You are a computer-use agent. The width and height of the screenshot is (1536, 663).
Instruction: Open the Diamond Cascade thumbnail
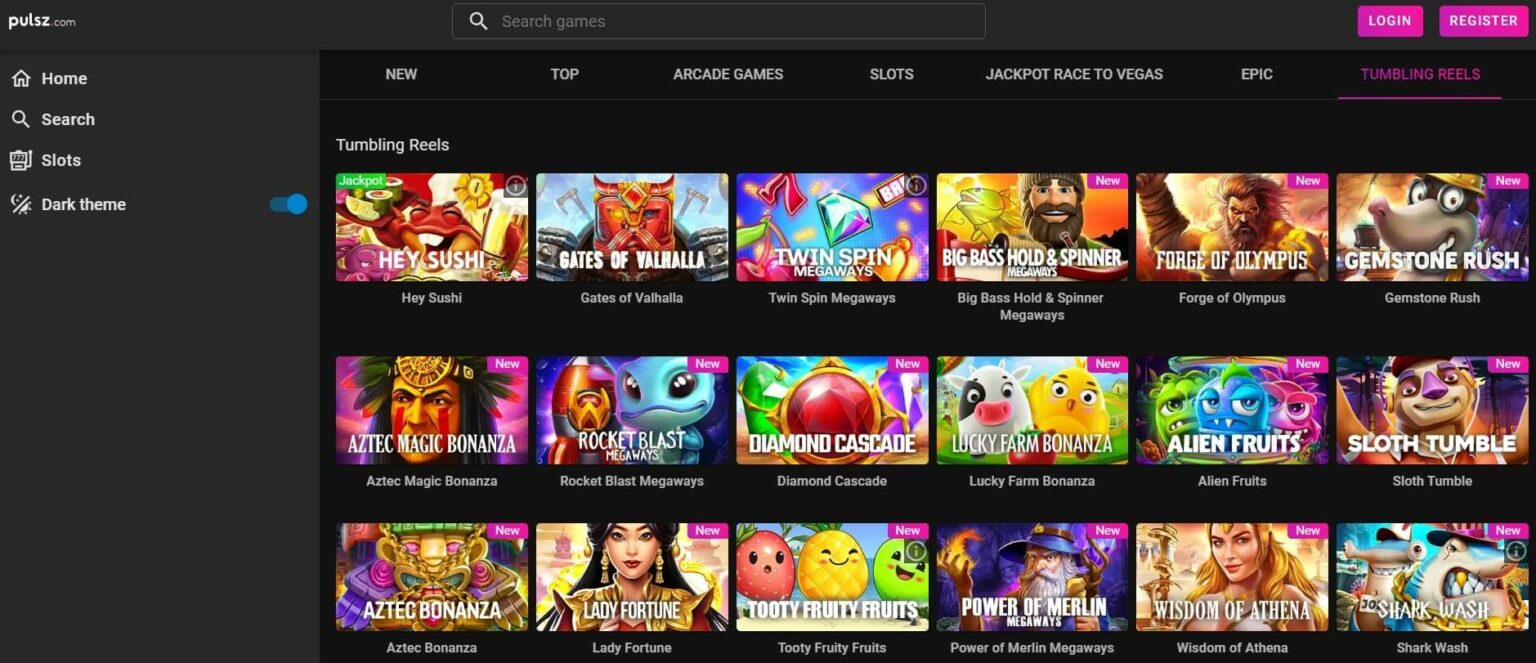click(x=832, y=410)
